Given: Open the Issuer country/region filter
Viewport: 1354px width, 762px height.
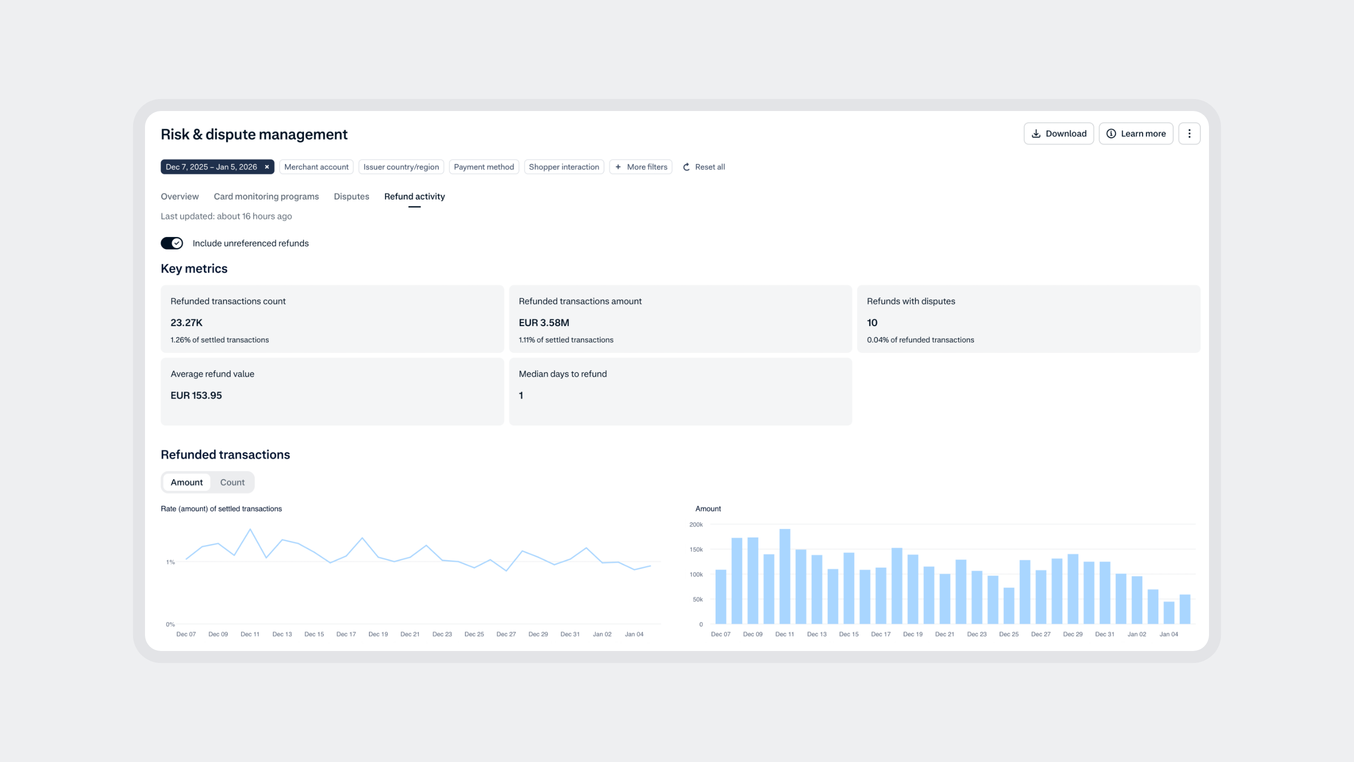Looking at the screenshot, I should tap(401, 166).
